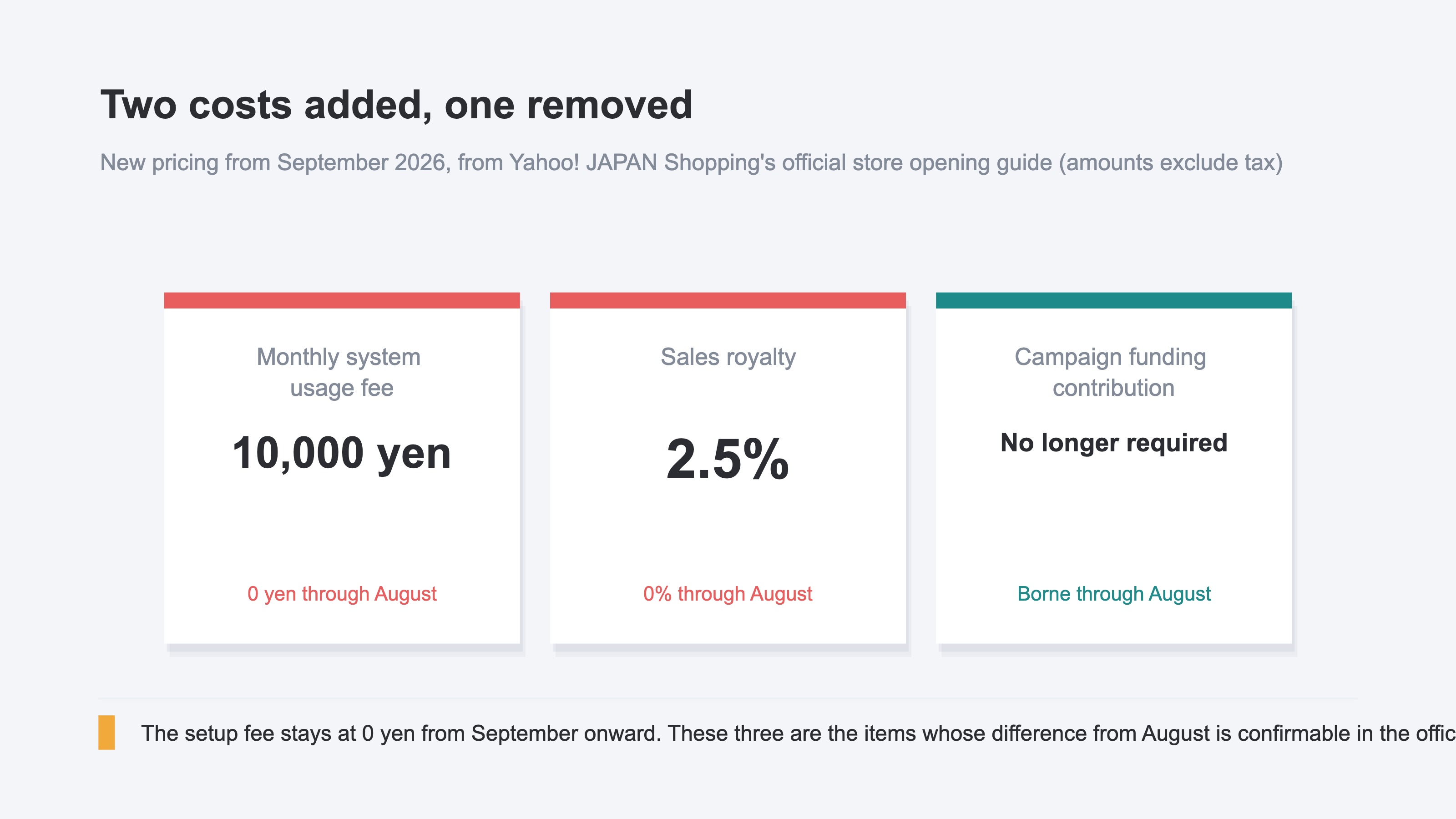The image size is (1456, 819).
Task: Click the '10,000 yen' figure
Action: [342, 453]
